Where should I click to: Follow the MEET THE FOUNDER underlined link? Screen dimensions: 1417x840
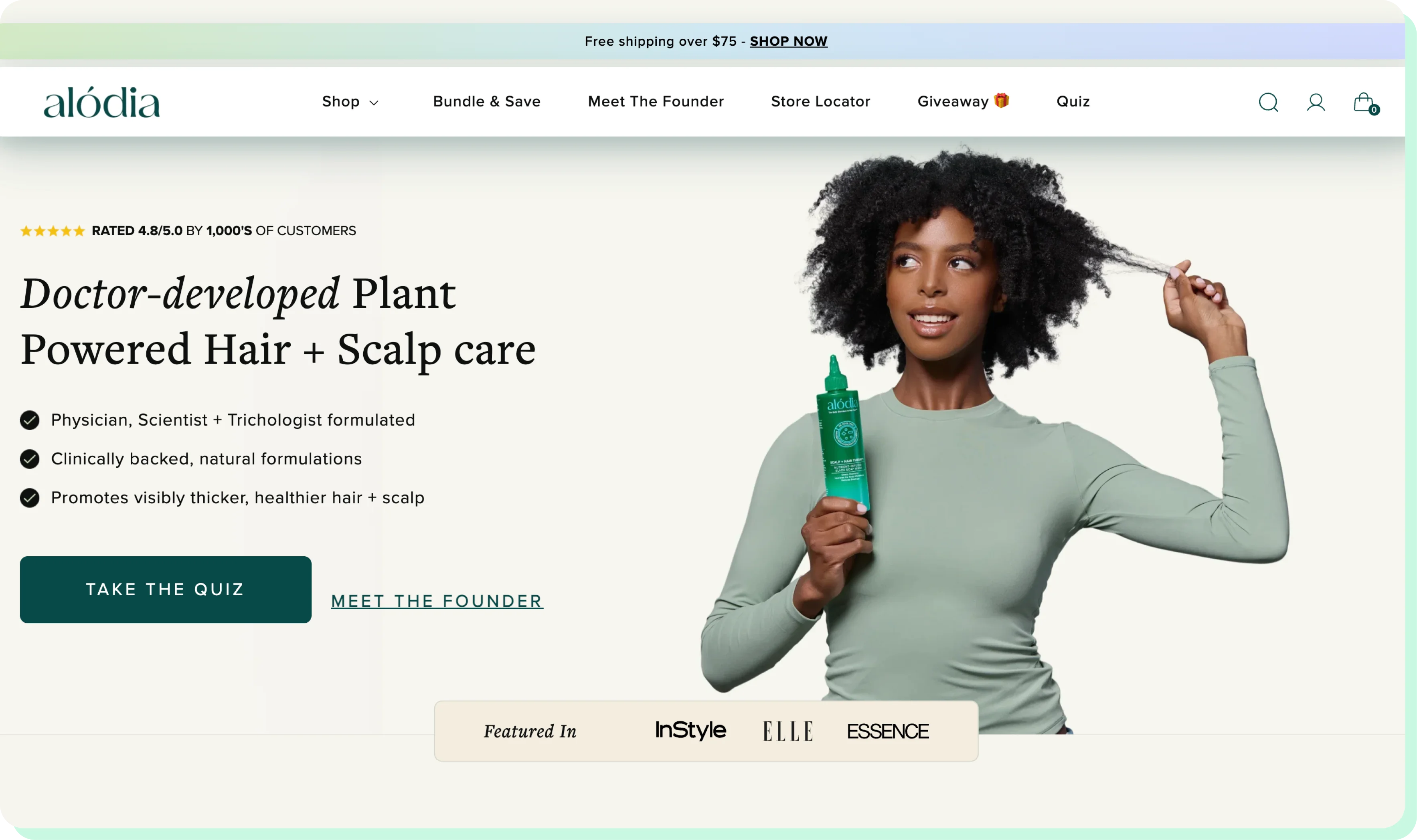tap(437, 601)
